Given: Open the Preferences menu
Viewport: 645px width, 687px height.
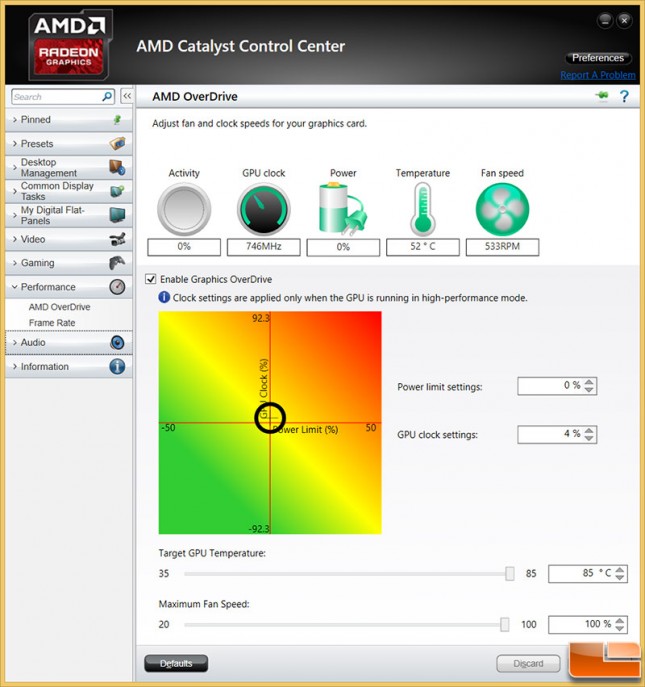Looking at the screenshot, I should [x=598, y=58].
